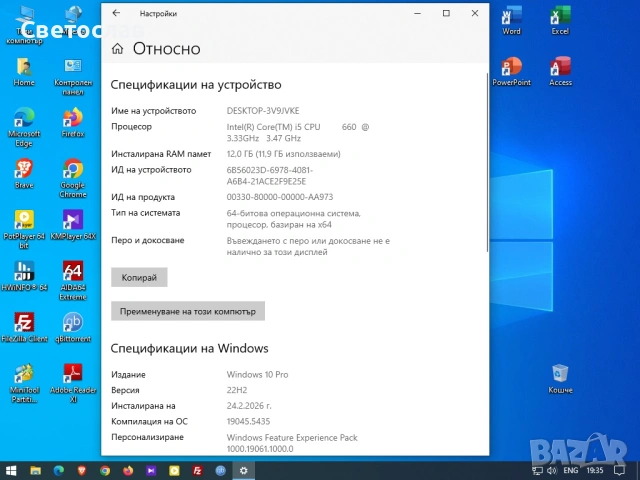Open the MiniTool Partition desktop shortcut
This screenshot has width=640, height=480.
[24, 383]
